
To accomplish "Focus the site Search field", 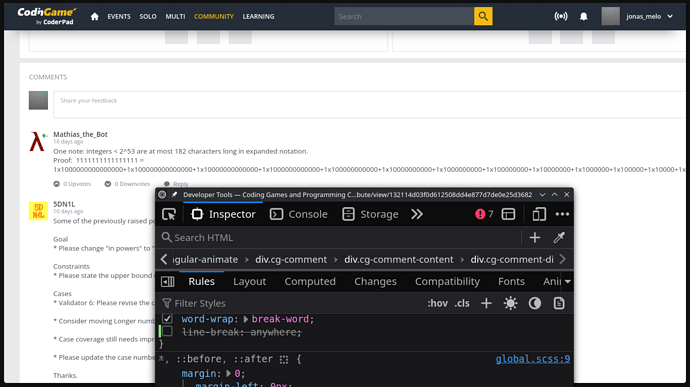I will click(404, 16).
